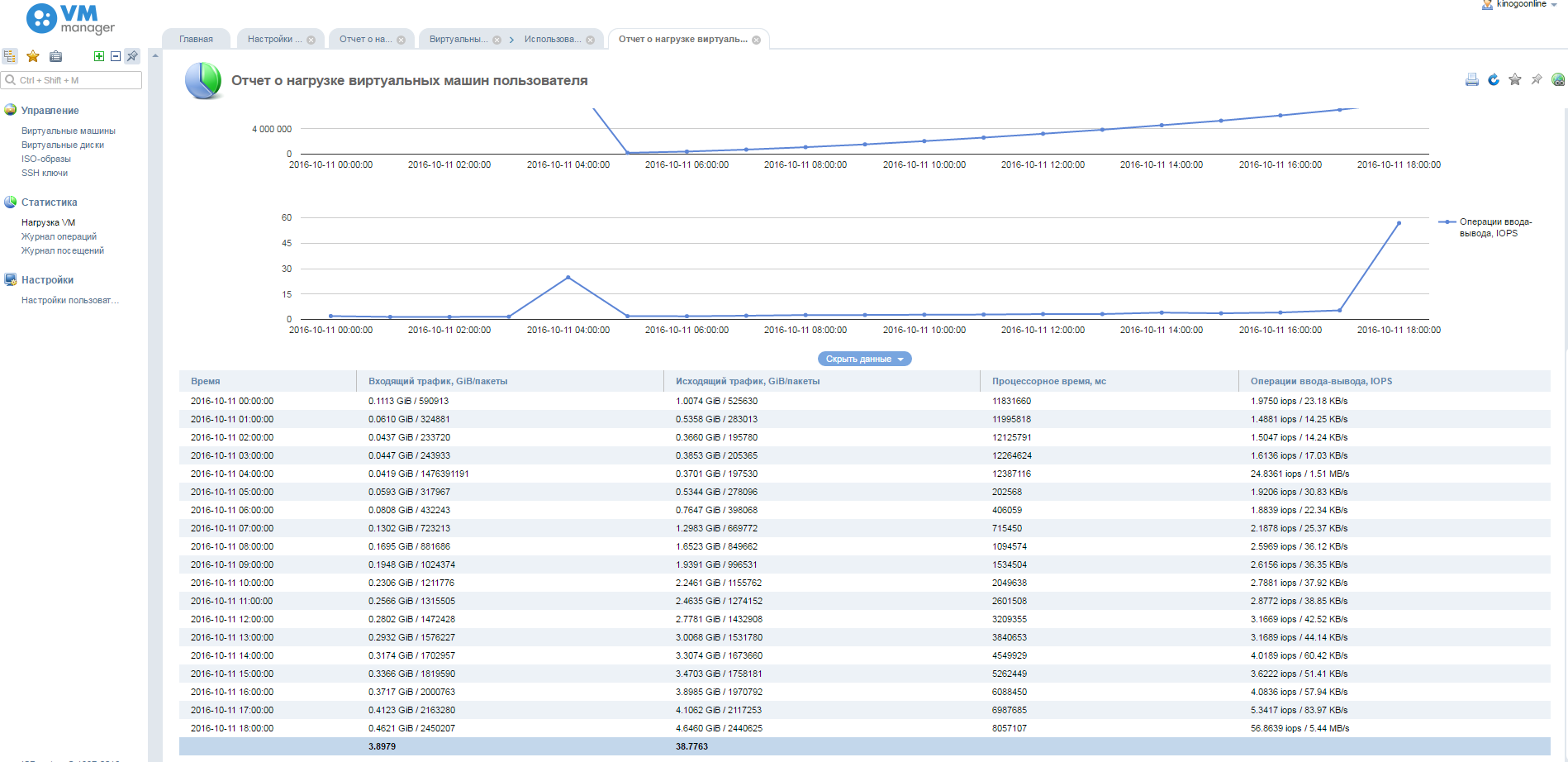
Task: Switch to the Использова... tab
Action: point(552,39)
